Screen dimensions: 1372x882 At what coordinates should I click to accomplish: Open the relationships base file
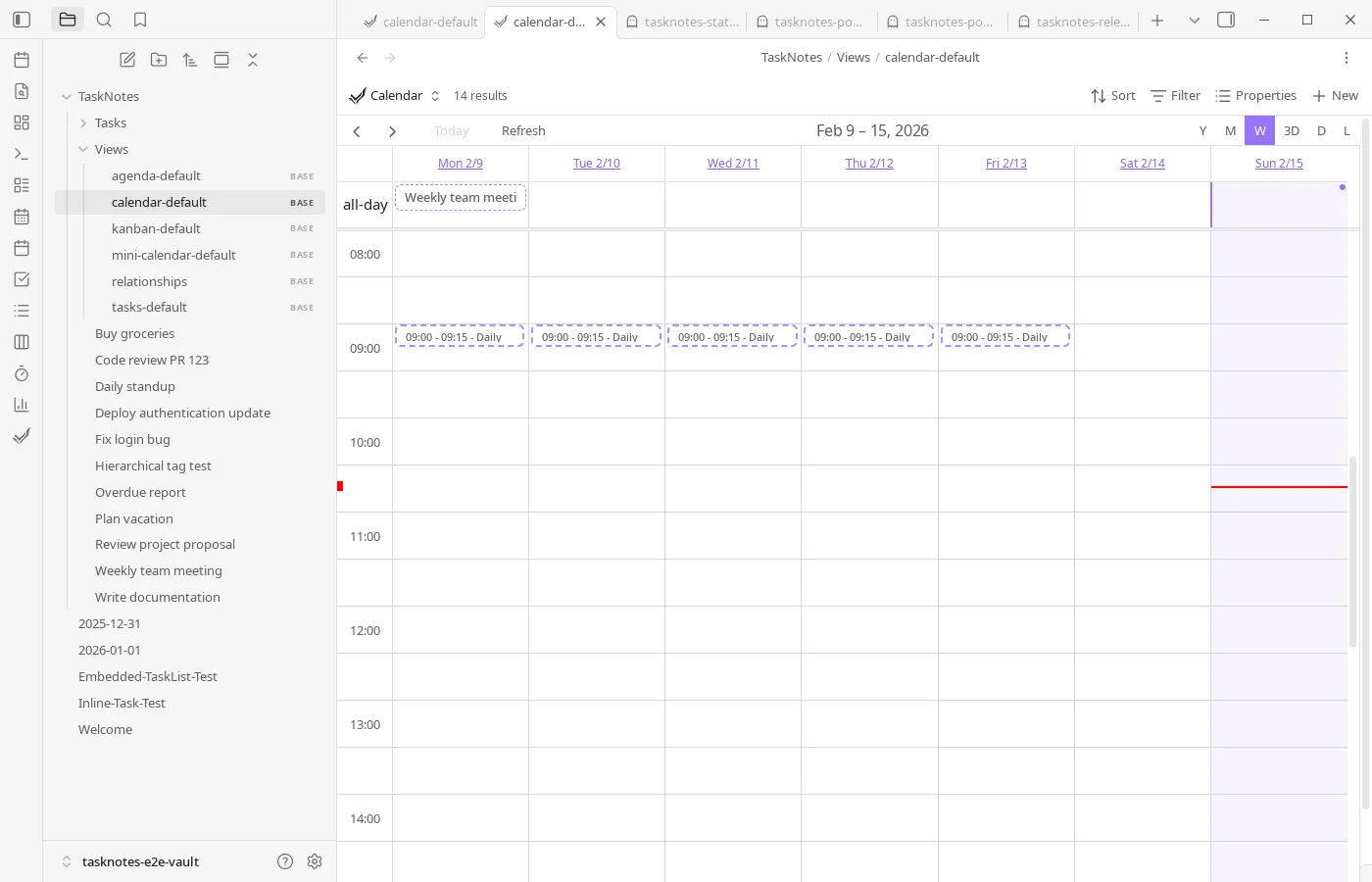coord(190,281)
